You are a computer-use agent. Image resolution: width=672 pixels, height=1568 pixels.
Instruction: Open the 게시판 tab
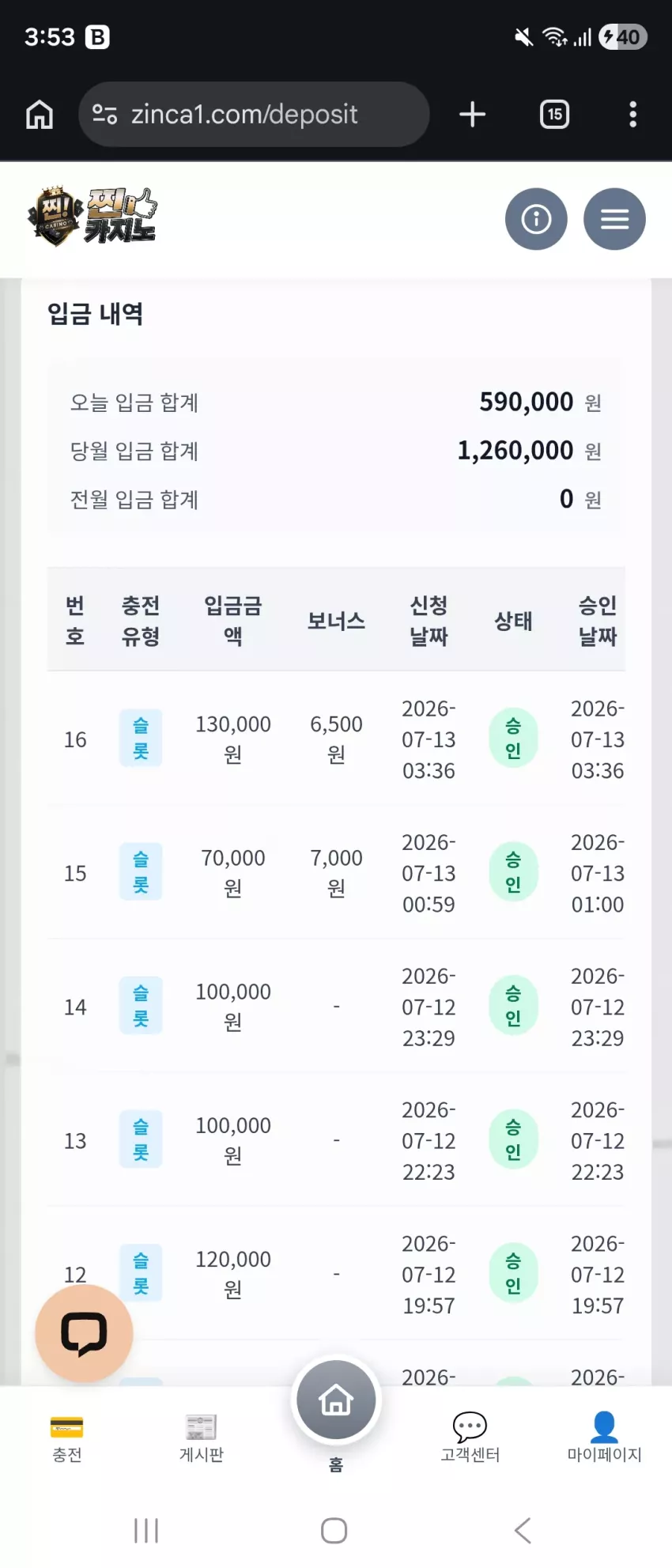202,1438
